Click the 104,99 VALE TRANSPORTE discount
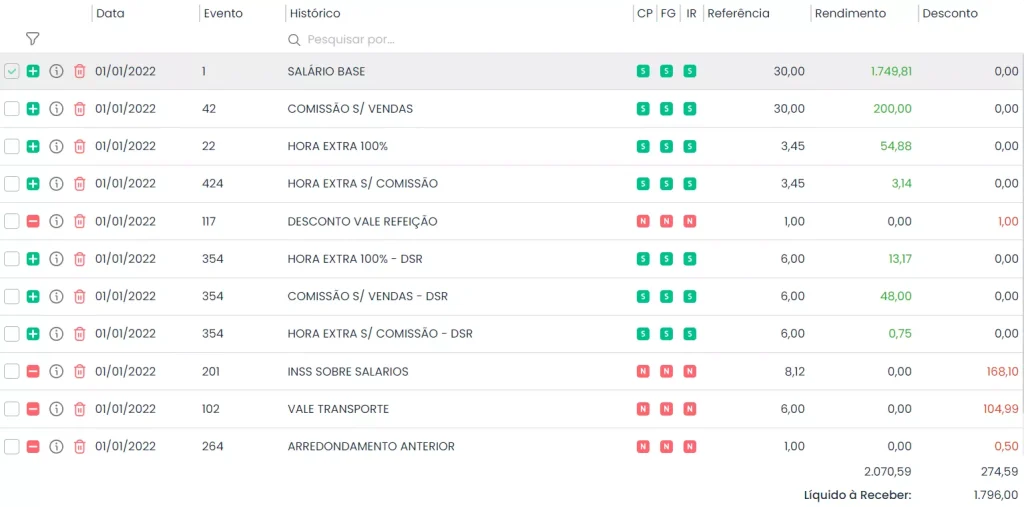 [x=1000, y=409]
